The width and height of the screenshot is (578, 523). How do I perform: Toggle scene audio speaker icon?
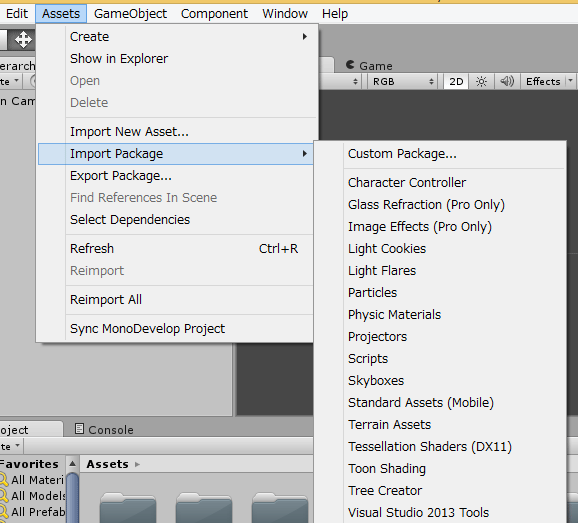tap(507, 81)
